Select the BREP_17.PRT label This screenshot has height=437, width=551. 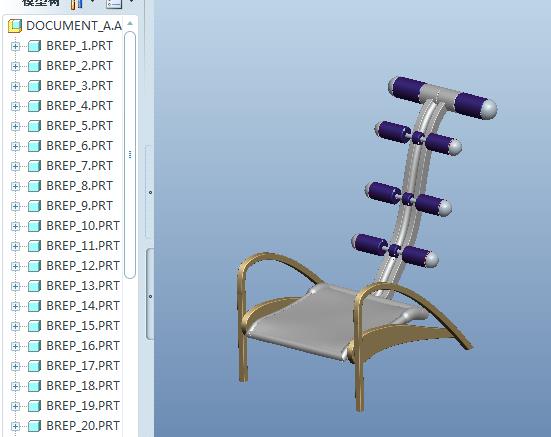(83, 366)
